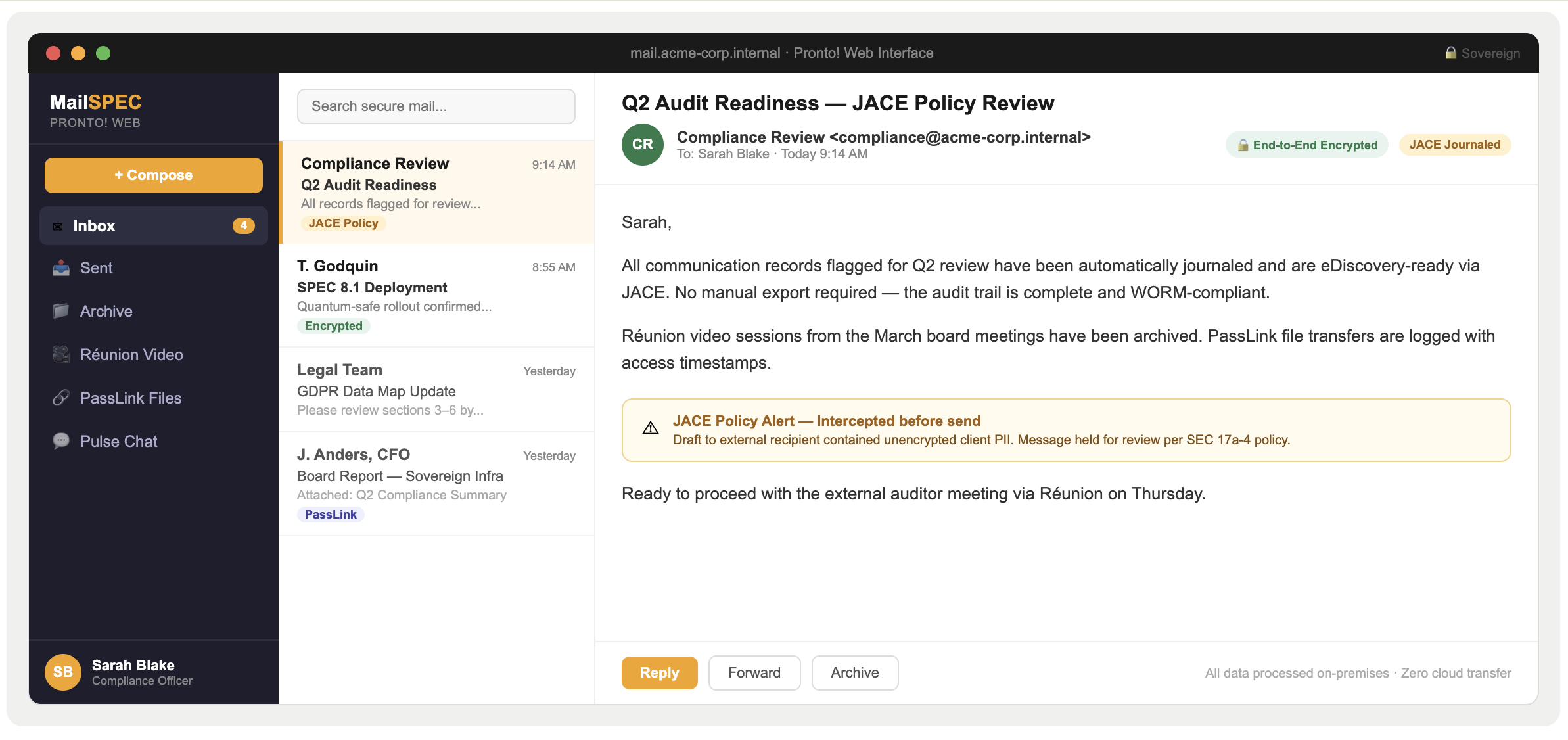Open Réunion Video section
The width and height of the screenshot is (1568, 740).
pos(154,355)
